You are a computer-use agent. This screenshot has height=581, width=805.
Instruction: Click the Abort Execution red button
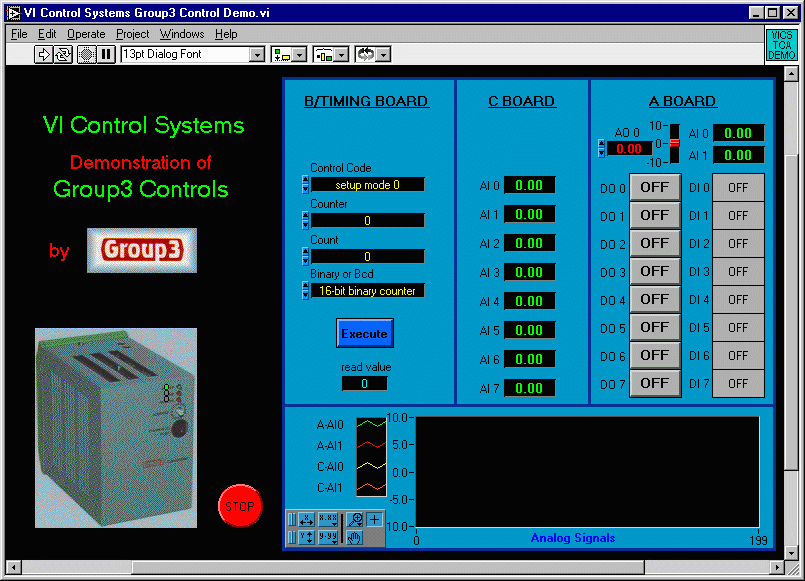86,54
